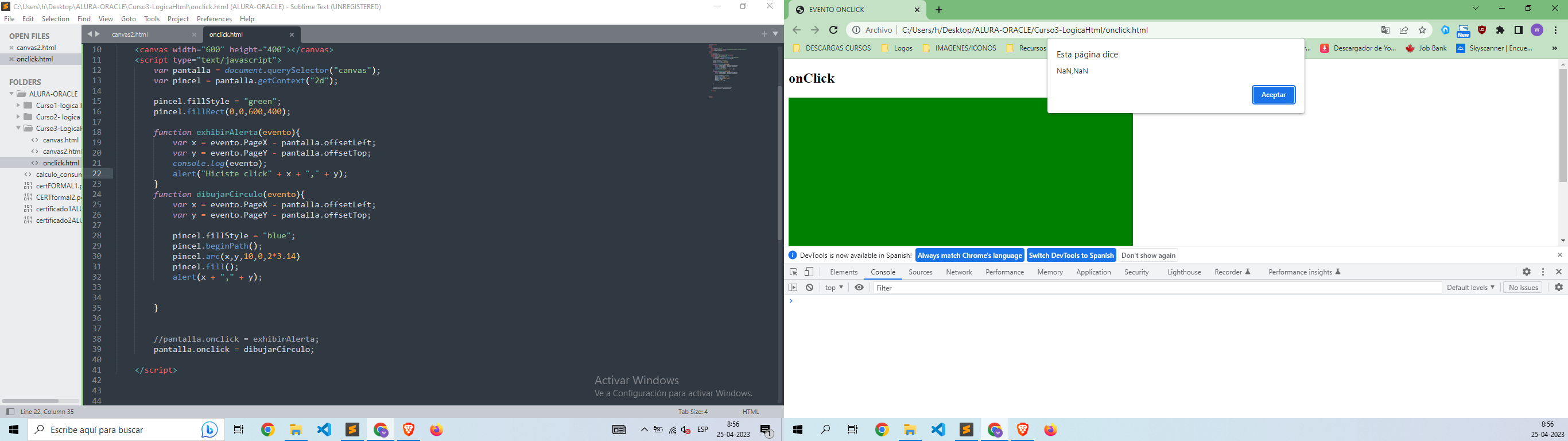Click the Chrome back arrow
This screenshot has height=441, width=1568.
pyautogui.click(x=797, y=30)
